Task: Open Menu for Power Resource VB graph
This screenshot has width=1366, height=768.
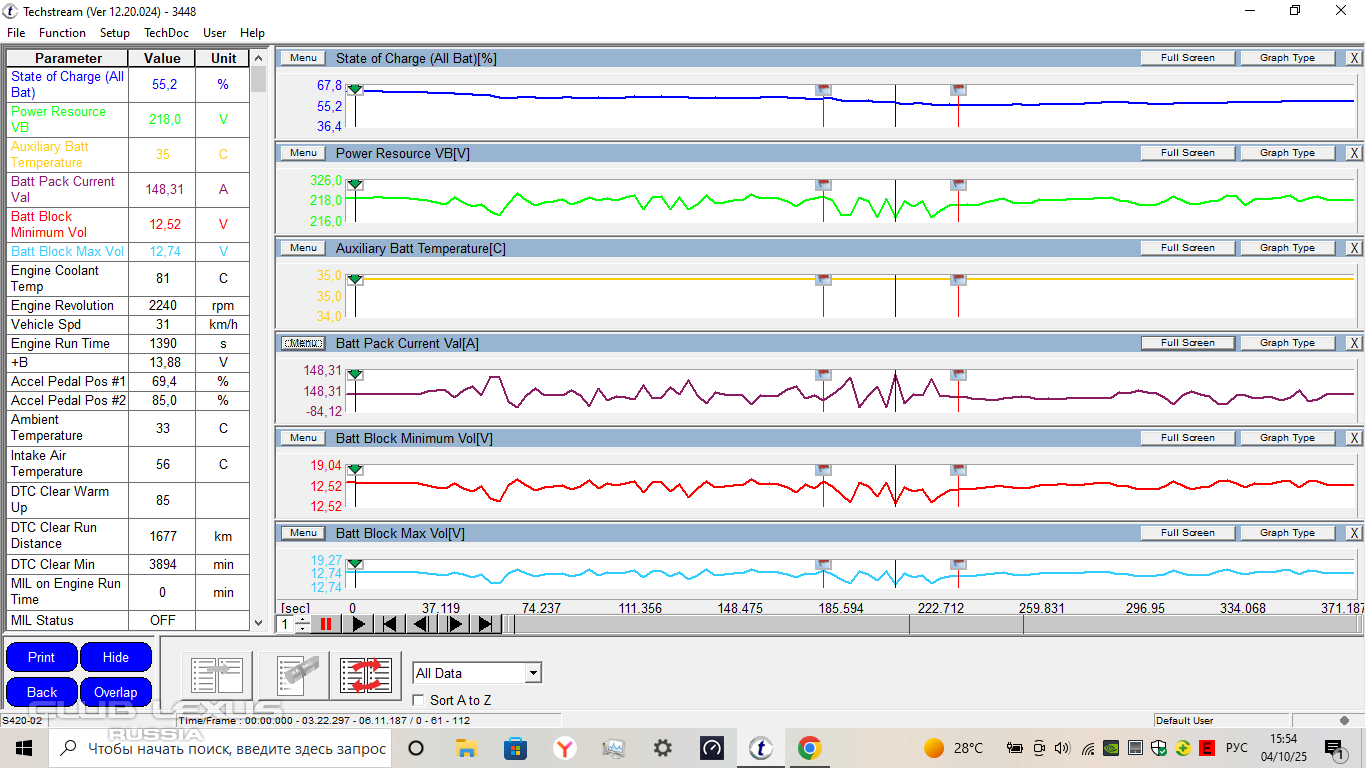Action: [303, 153]
